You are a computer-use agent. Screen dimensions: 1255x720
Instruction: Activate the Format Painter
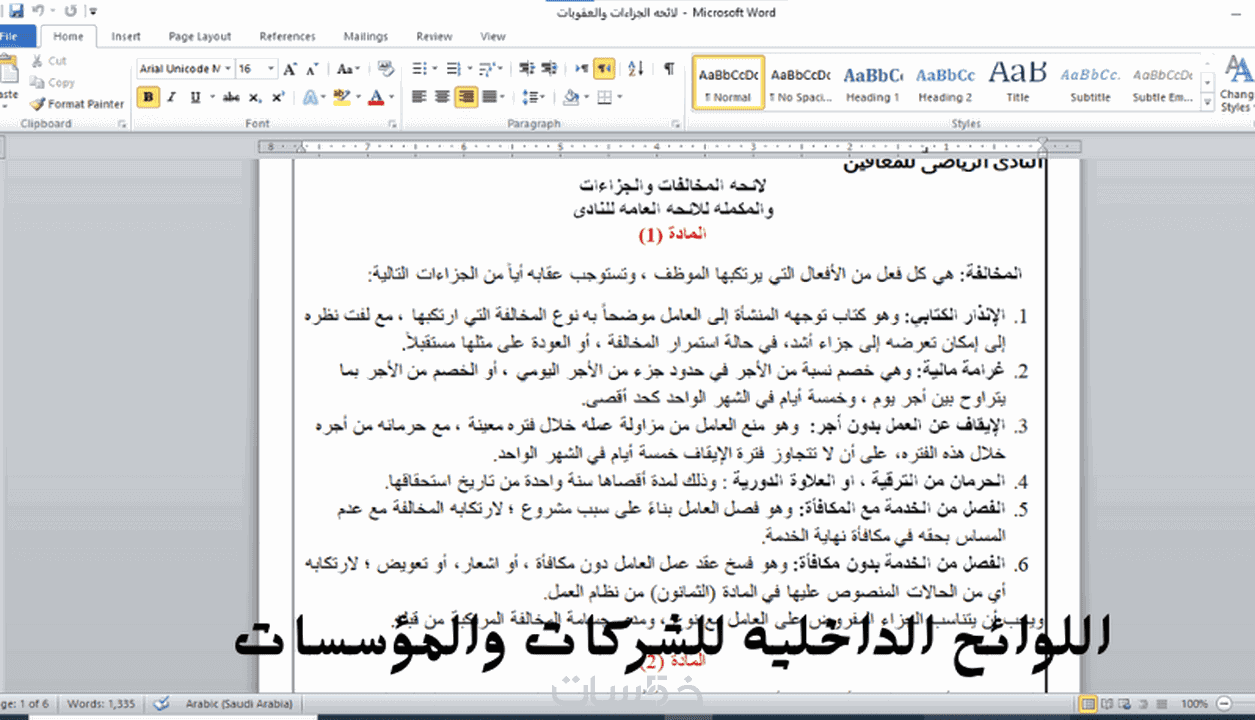[77, 104]
